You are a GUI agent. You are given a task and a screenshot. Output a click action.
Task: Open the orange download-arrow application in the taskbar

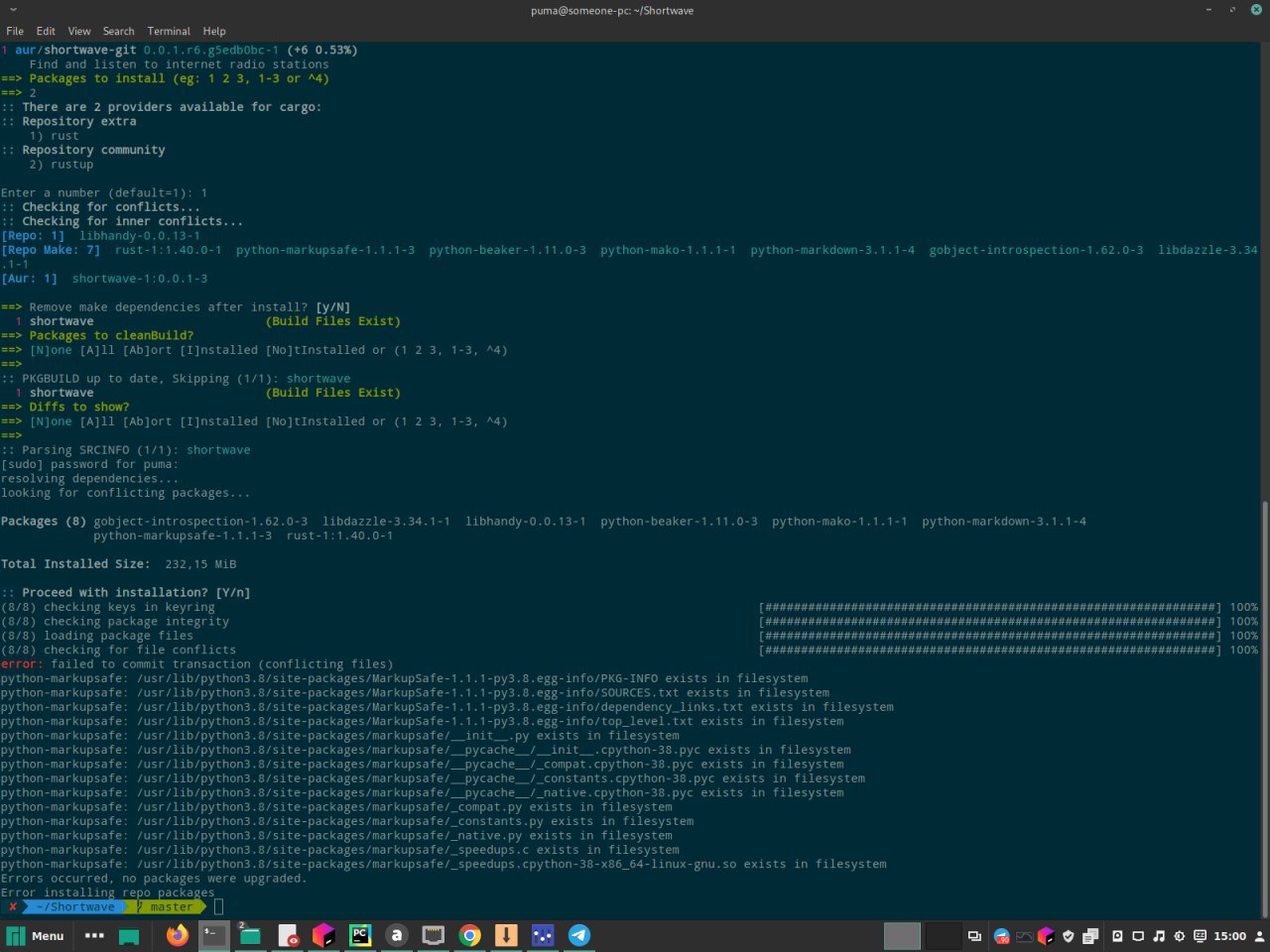[506, 935]
